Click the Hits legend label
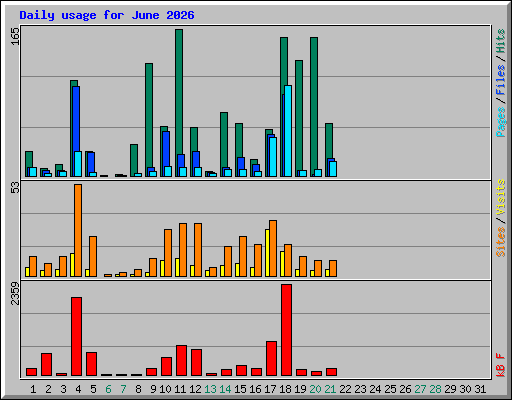 [x=501, y=41]
